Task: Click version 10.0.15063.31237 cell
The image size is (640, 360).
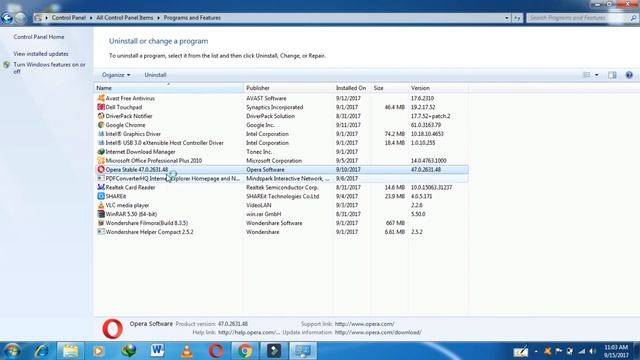Action: (x=431, y=187)
